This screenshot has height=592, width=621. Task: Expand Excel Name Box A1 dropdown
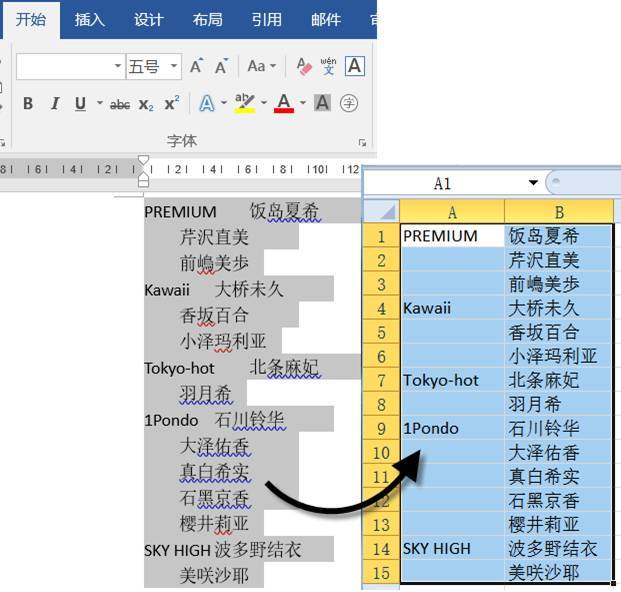533,183
